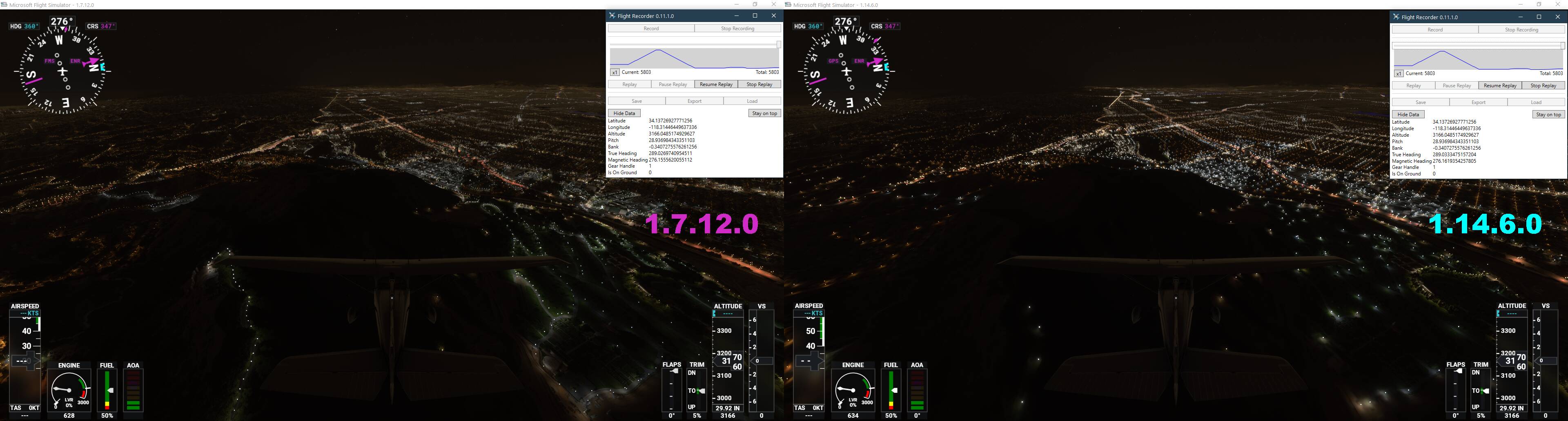Click the x1 speed button in the 1.14.6.0 recorder
Screen dimensions: 1568x421
tap(1399, 73)
